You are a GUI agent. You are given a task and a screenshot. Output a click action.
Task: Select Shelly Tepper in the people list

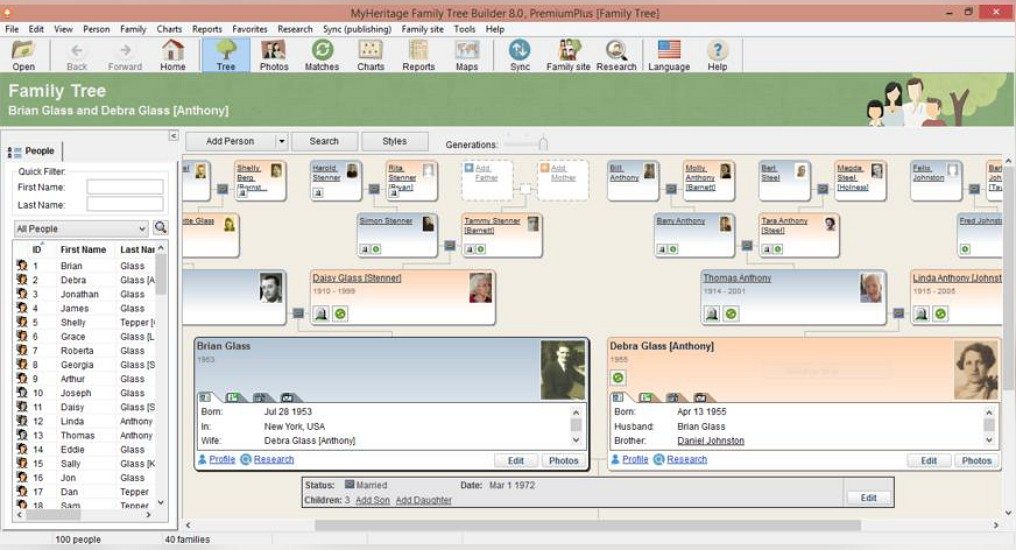(85, 323)
